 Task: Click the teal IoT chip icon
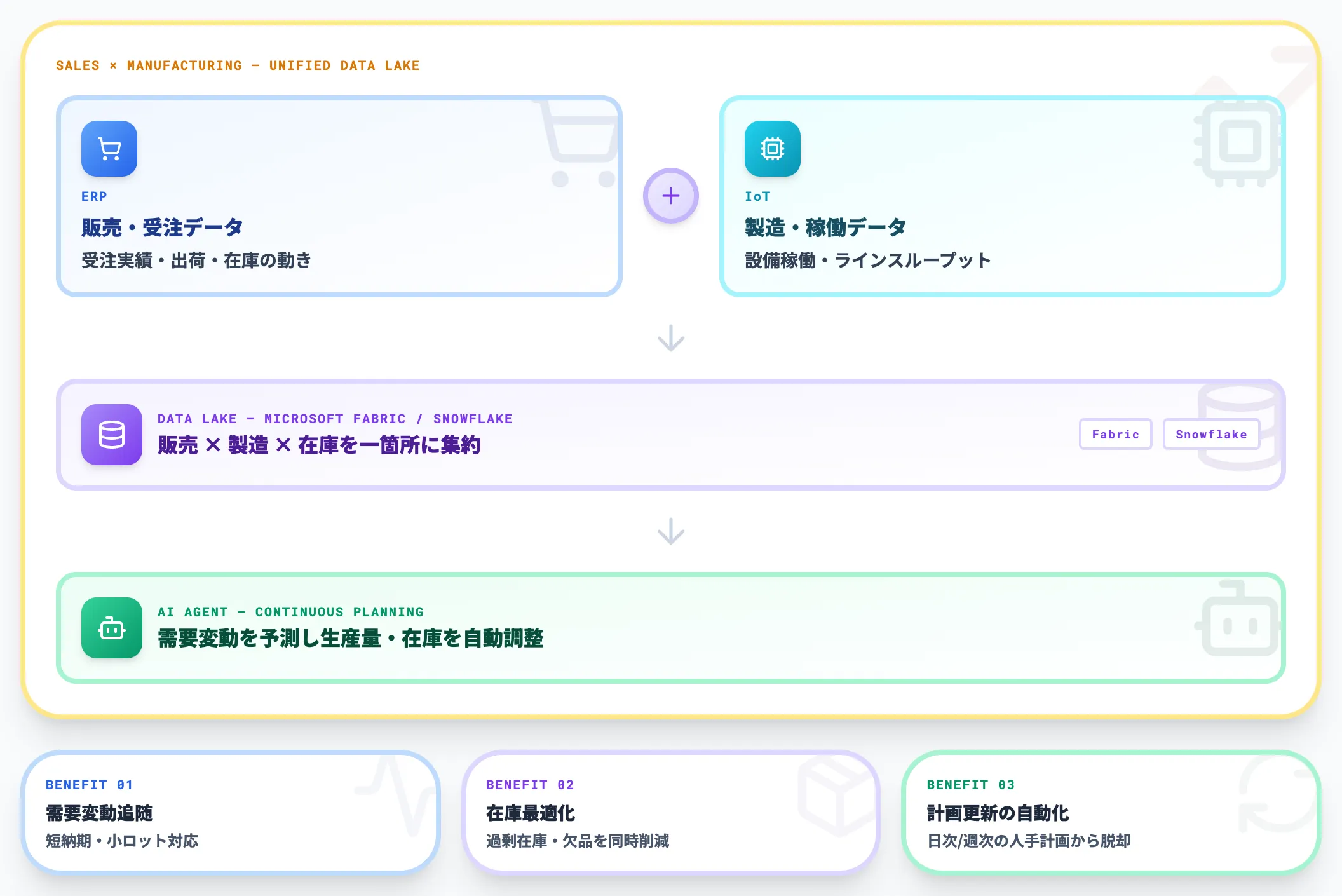(772, 149)
